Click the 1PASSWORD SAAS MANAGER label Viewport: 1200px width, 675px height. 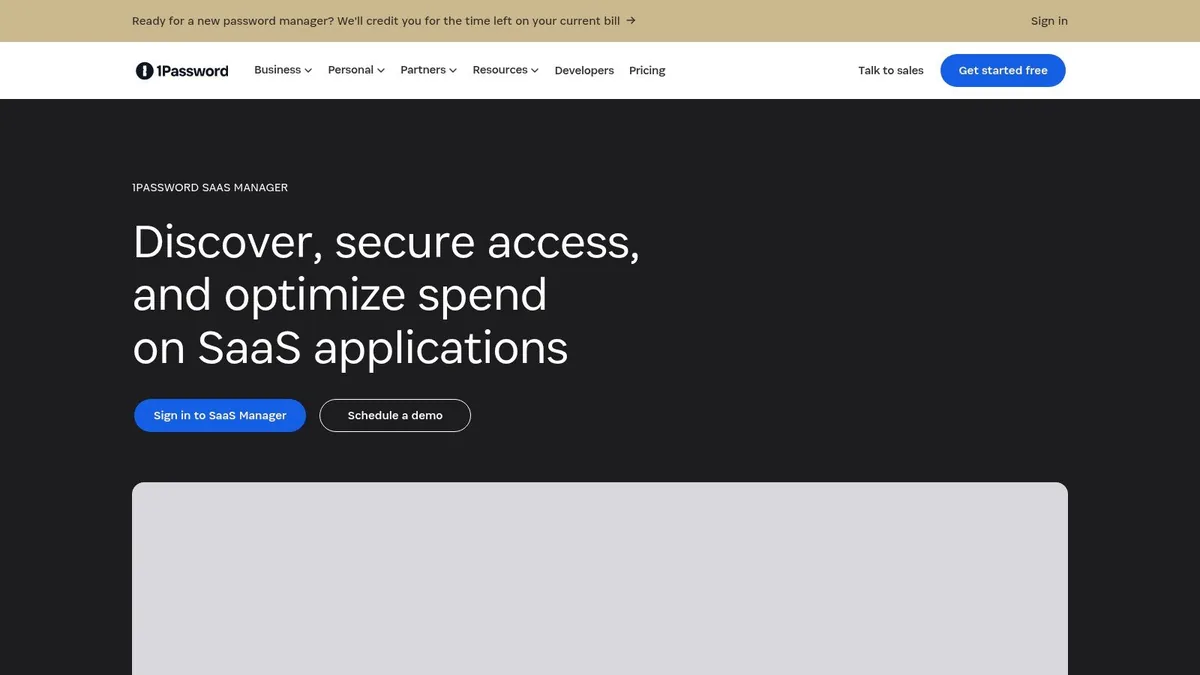[x=210, y=188]
